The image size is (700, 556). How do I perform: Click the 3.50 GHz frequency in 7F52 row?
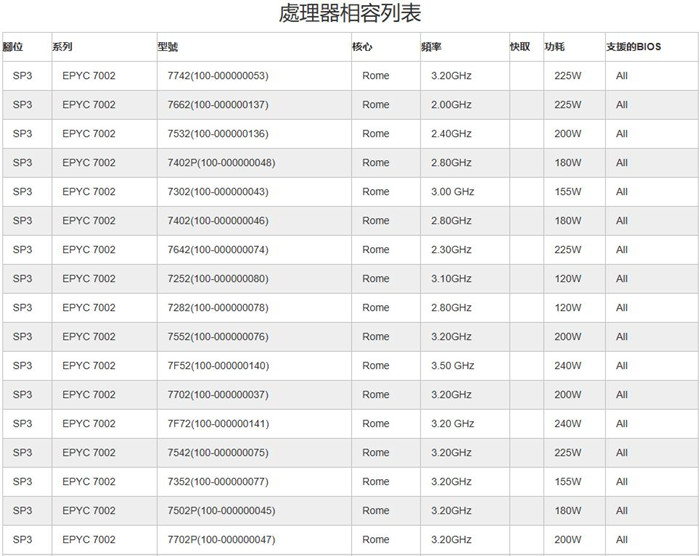pyautogui.click(x=453, y=366)
